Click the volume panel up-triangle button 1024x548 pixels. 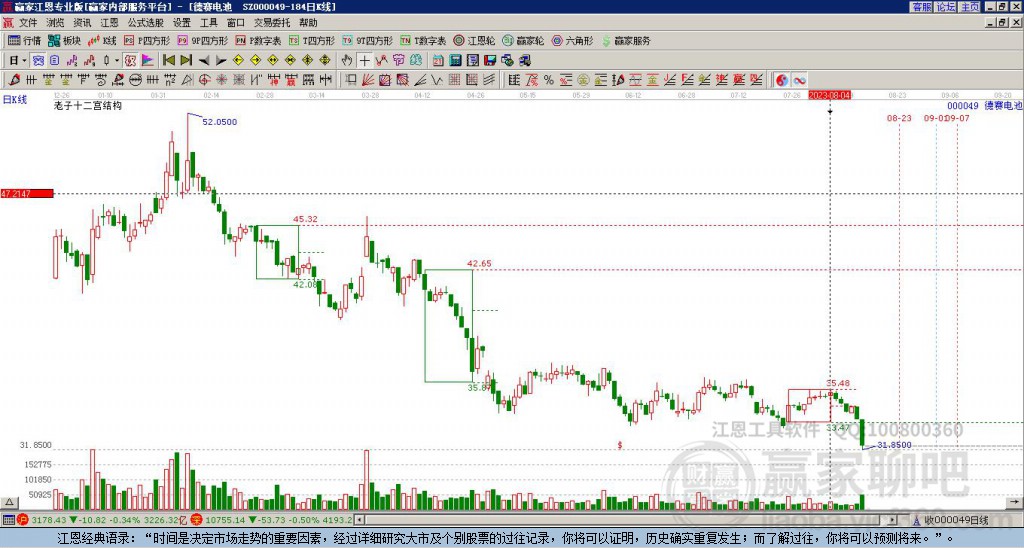pos(9,502)
